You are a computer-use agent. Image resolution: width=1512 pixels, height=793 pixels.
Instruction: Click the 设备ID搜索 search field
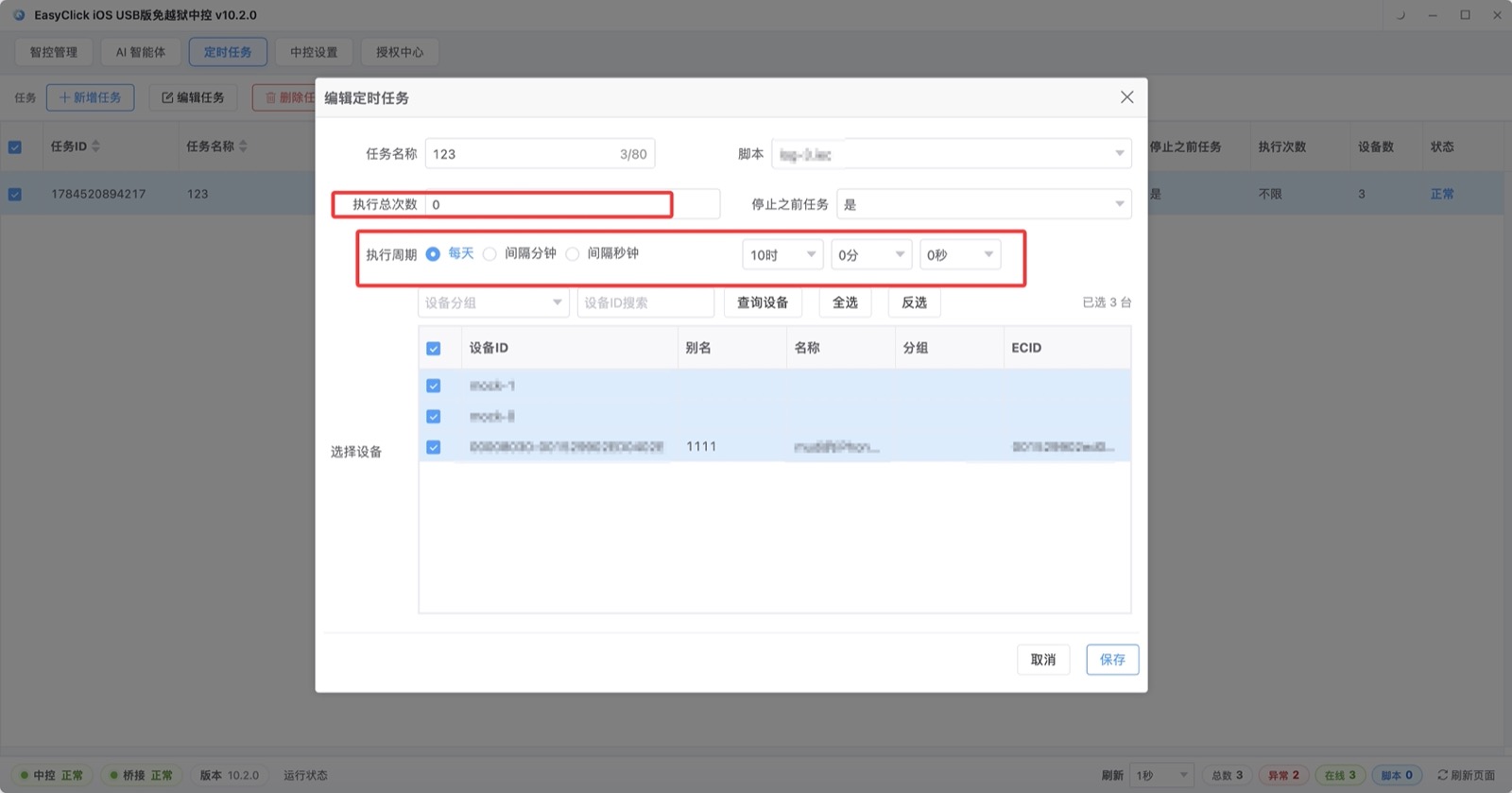(645, 302)
